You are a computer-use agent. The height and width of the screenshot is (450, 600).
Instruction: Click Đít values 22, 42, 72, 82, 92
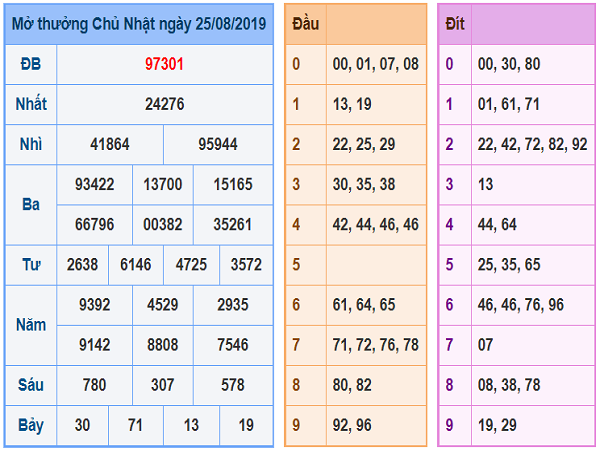[532, 144]
